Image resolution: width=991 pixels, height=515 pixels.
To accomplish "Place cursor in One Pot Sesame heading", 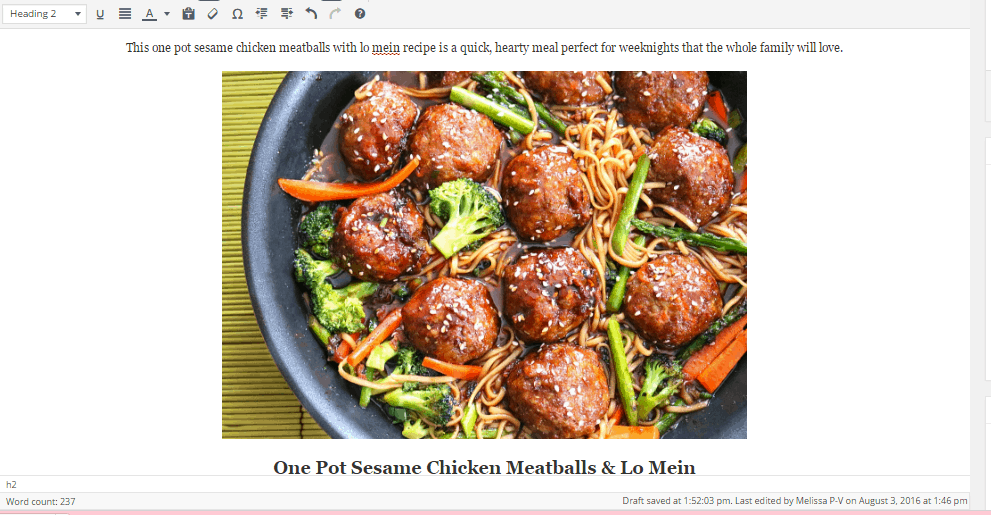I will [484, 467].
